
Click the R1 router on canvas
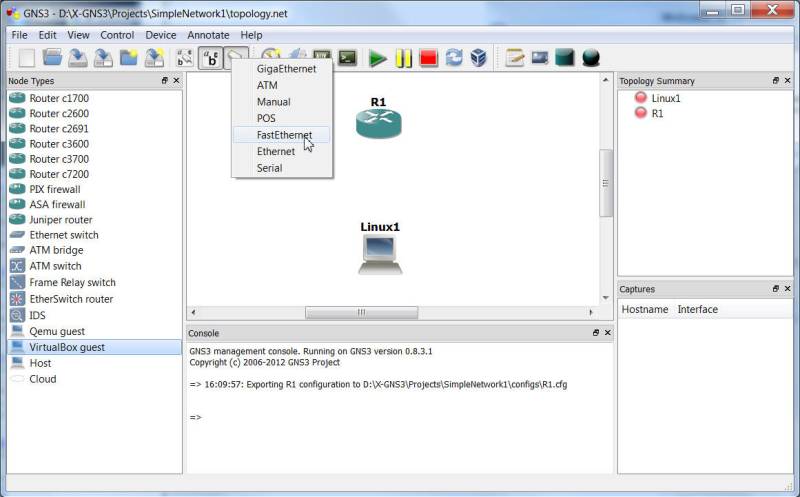click(x=379, y=123)
